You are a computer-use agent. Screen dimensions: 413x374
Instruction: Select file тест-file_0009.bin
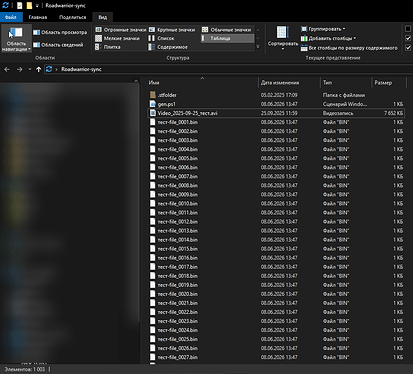pyautogui.click(x=178, y=194)
